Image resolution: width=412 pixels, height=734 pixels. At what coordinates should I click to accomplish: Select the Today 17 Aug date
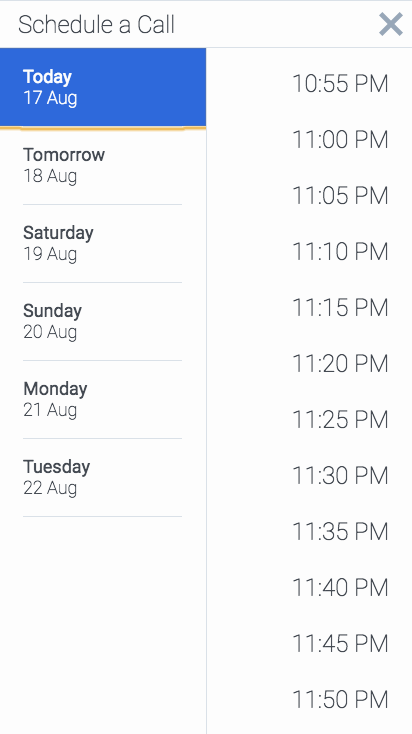[103, 88]
